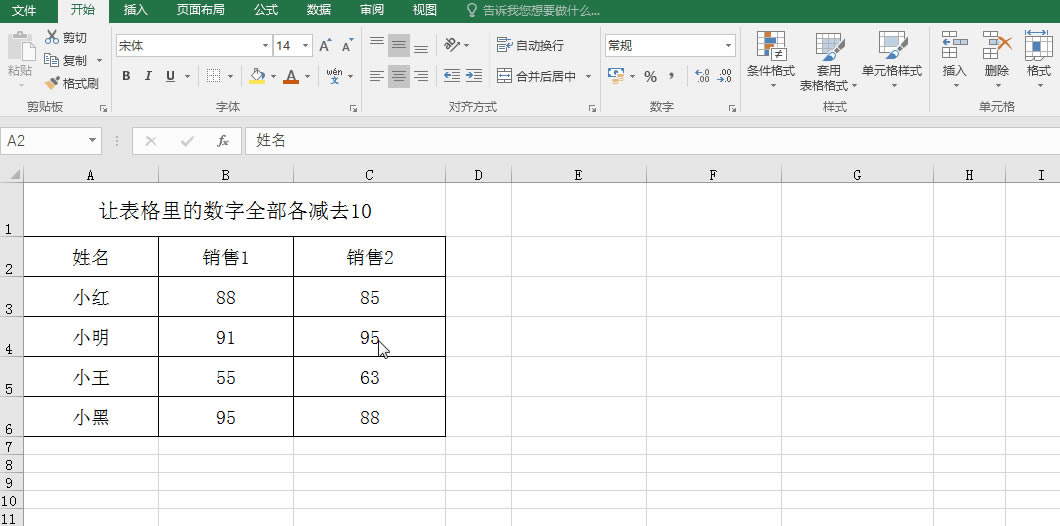Expand the Name Box dropdown arrow
The height and width of the screenshot is (526, 1060).
93,141
